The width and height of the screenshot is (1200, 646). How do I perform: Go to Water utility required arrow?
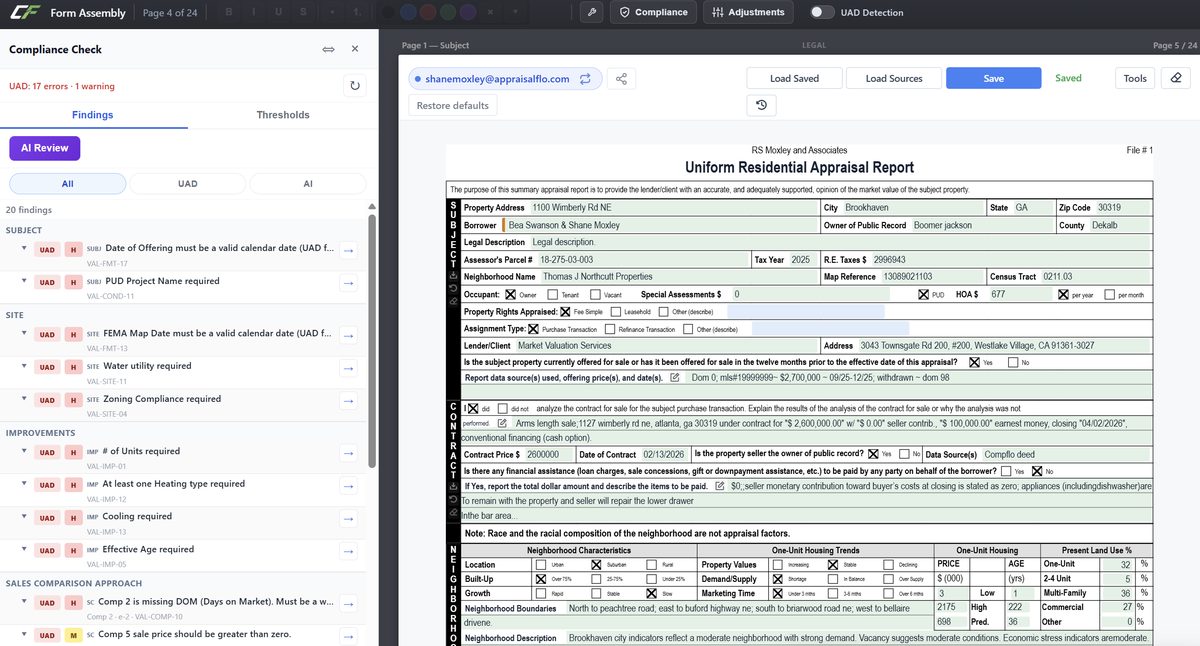coord(348,369)
